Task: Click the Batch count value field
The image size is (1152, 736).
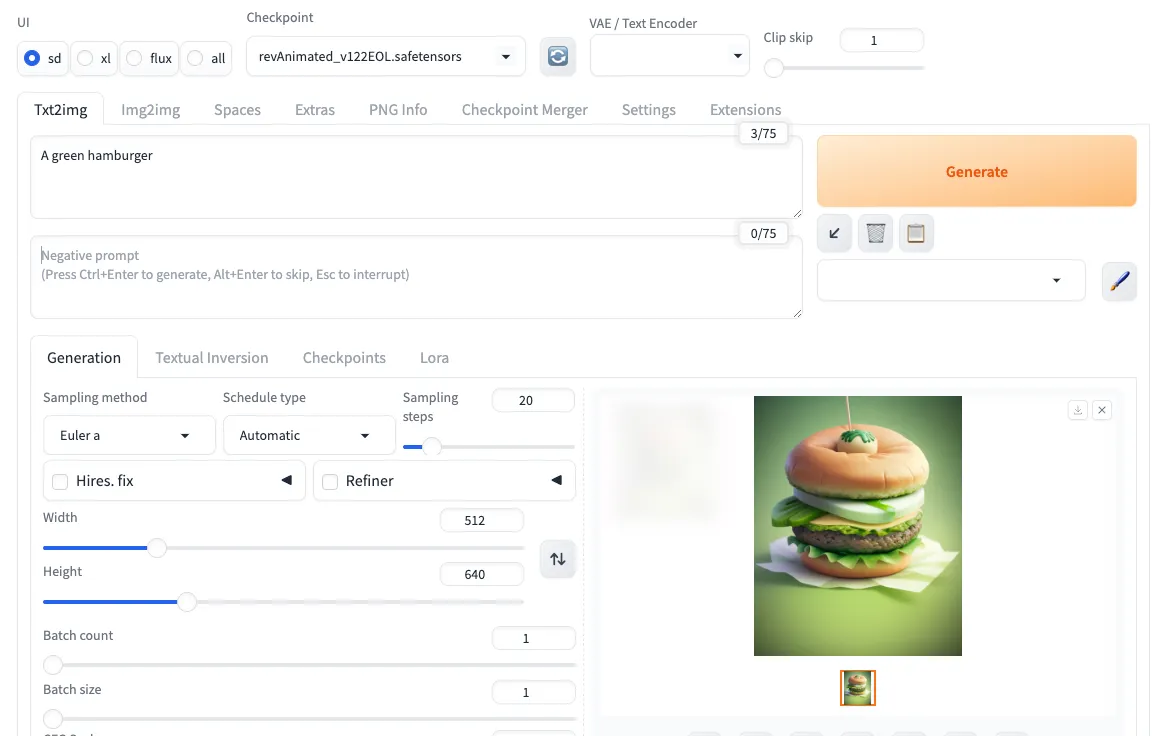Action: 533,638
